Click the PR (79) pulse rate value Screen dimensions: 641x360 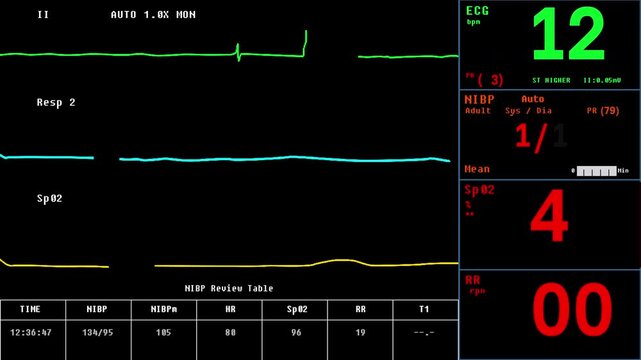pos(603,111)
